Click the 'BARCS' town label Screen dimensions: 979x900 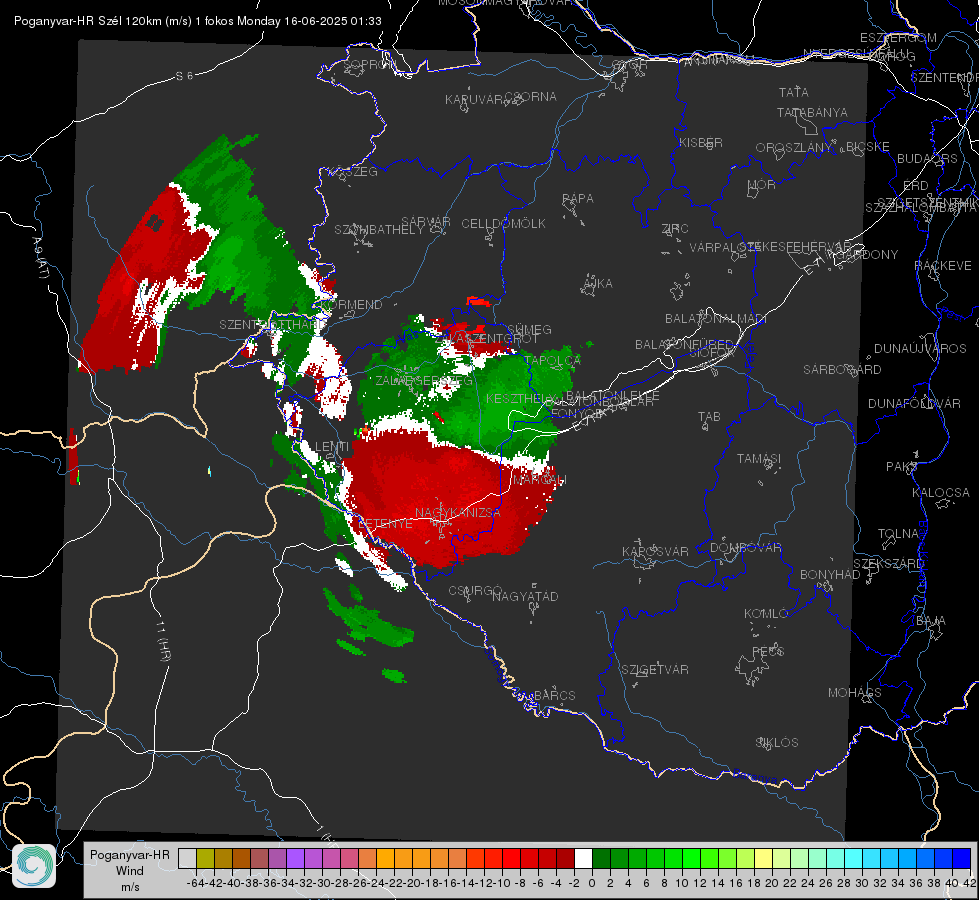point(554,696)
